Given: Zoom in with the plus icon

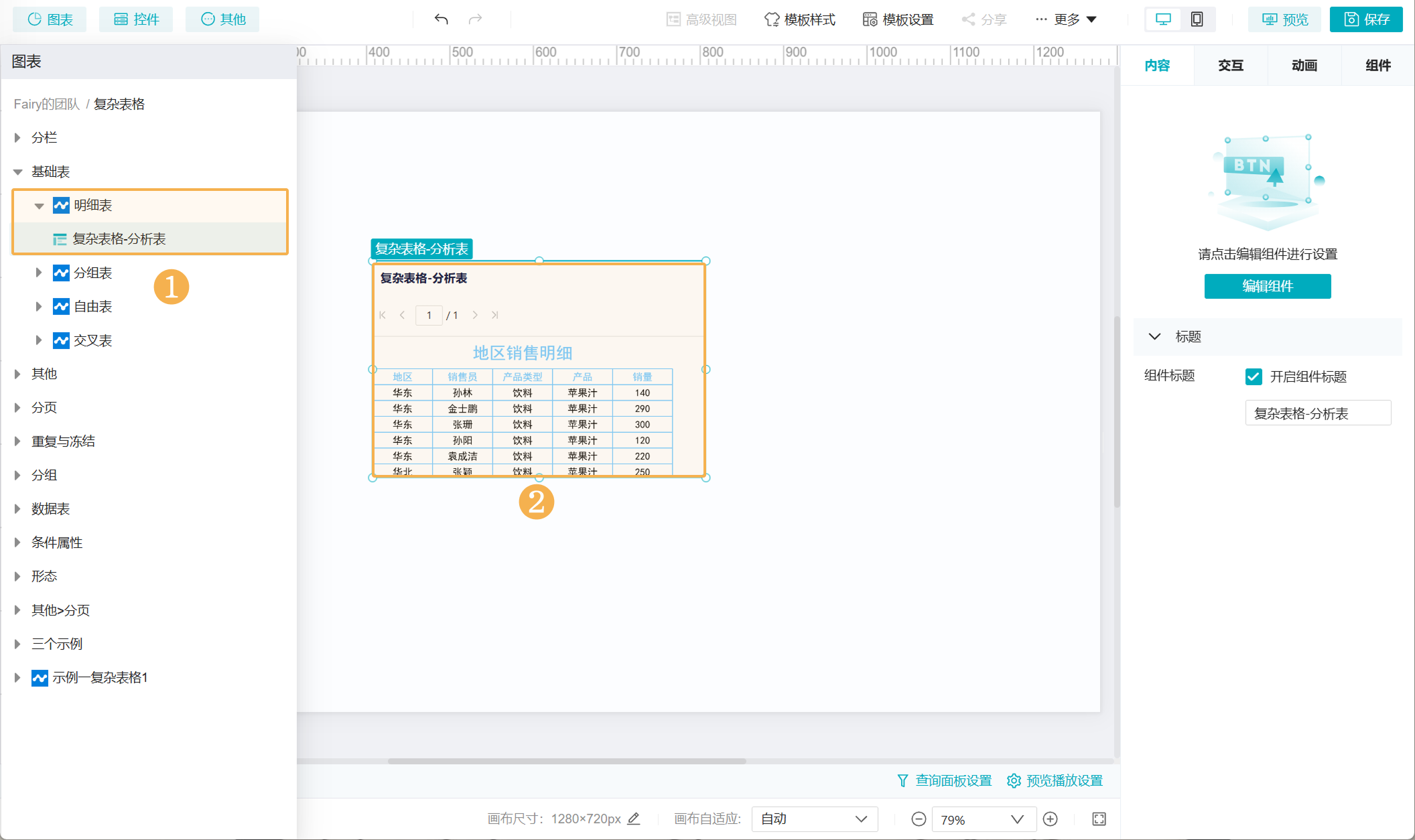Looking at the screenshot, I should 1051,819.
